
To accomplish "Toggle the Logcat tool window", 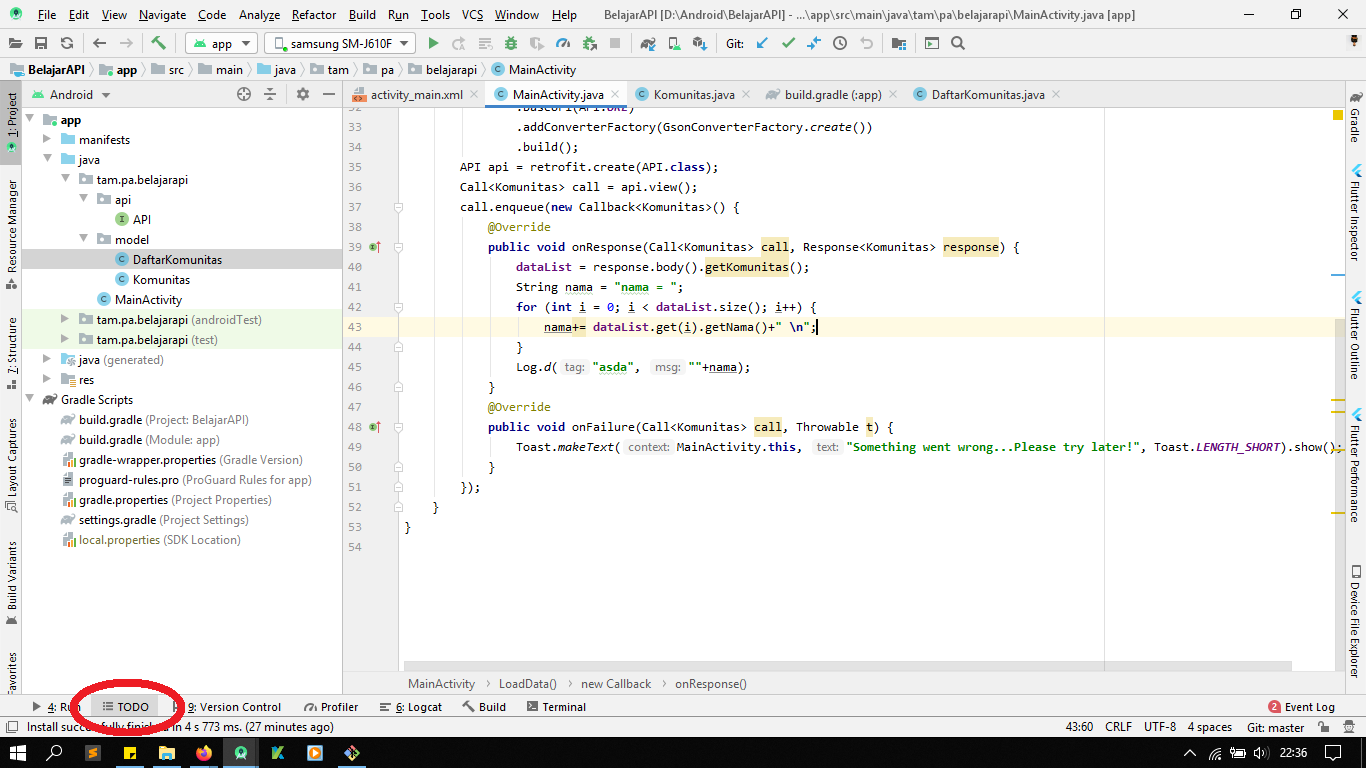I will pyautogui.click(x=411, y=707).
